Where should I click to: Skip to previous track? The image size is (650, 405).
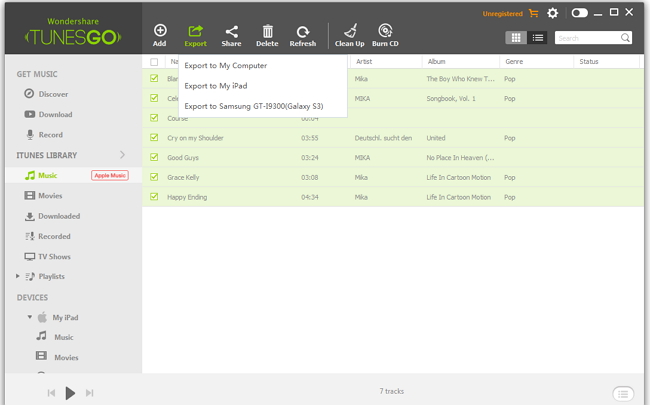tap(51, 393)
